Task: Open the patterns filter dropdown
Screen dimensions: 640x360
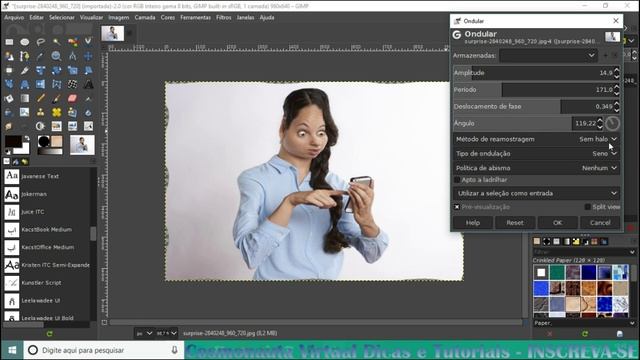Action: (584, 252)
